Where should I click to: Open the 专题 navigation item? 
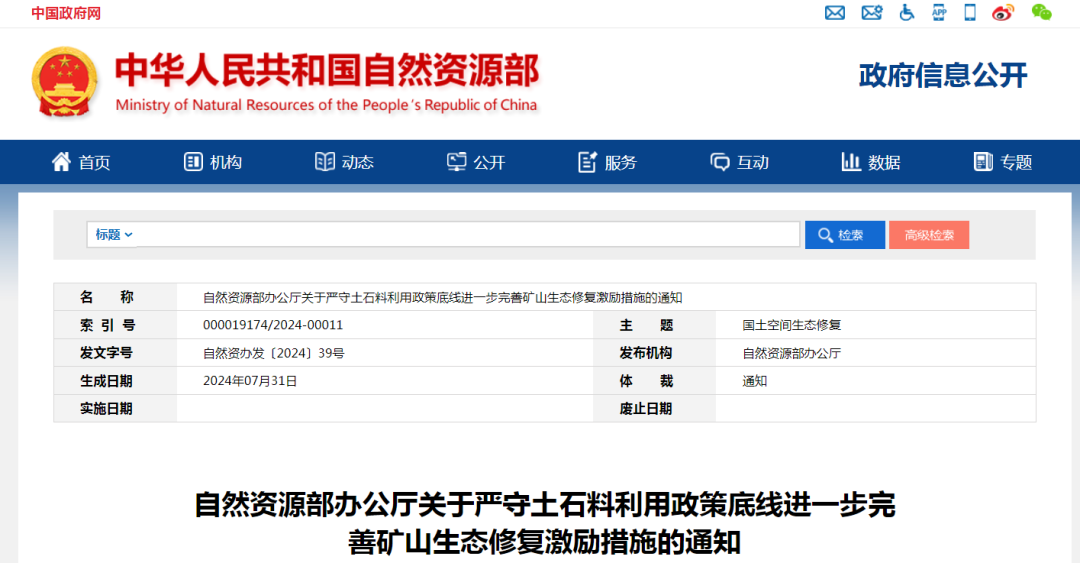(1003, 162)
